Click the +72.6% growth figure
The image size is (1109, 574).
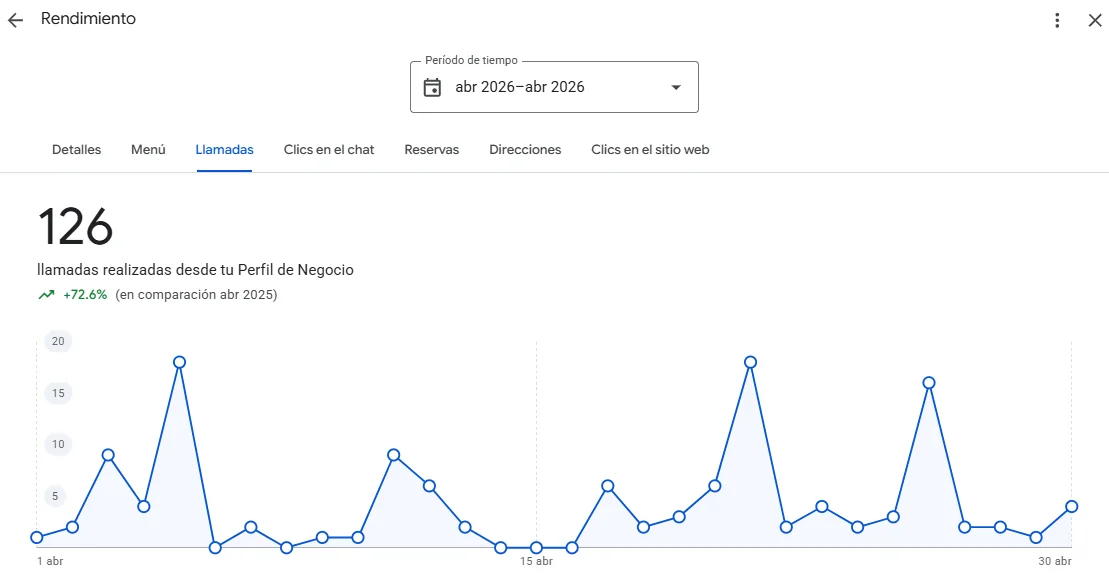(85, 295)
